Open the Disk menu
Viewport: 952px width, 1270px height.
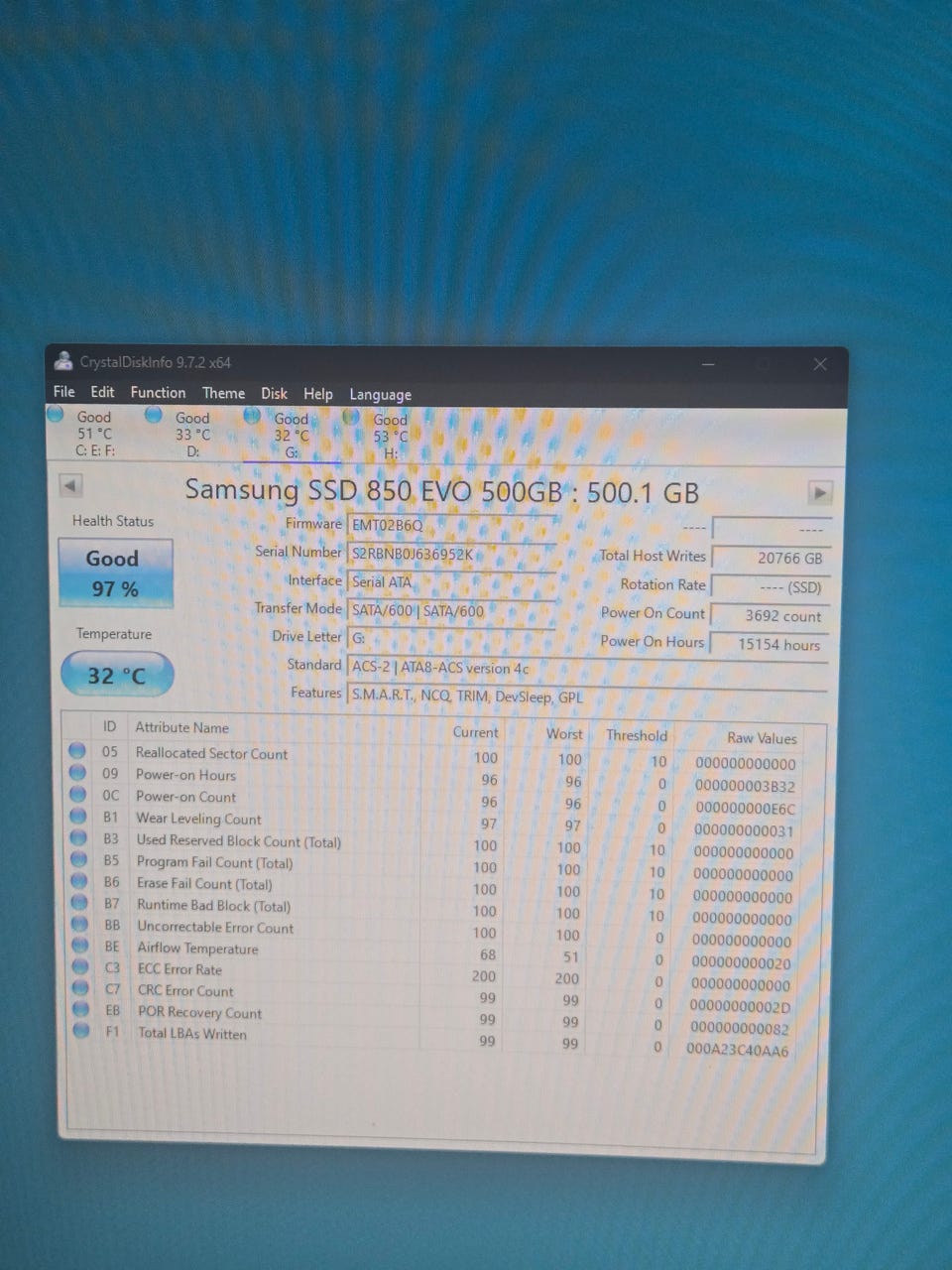[274, 394]
